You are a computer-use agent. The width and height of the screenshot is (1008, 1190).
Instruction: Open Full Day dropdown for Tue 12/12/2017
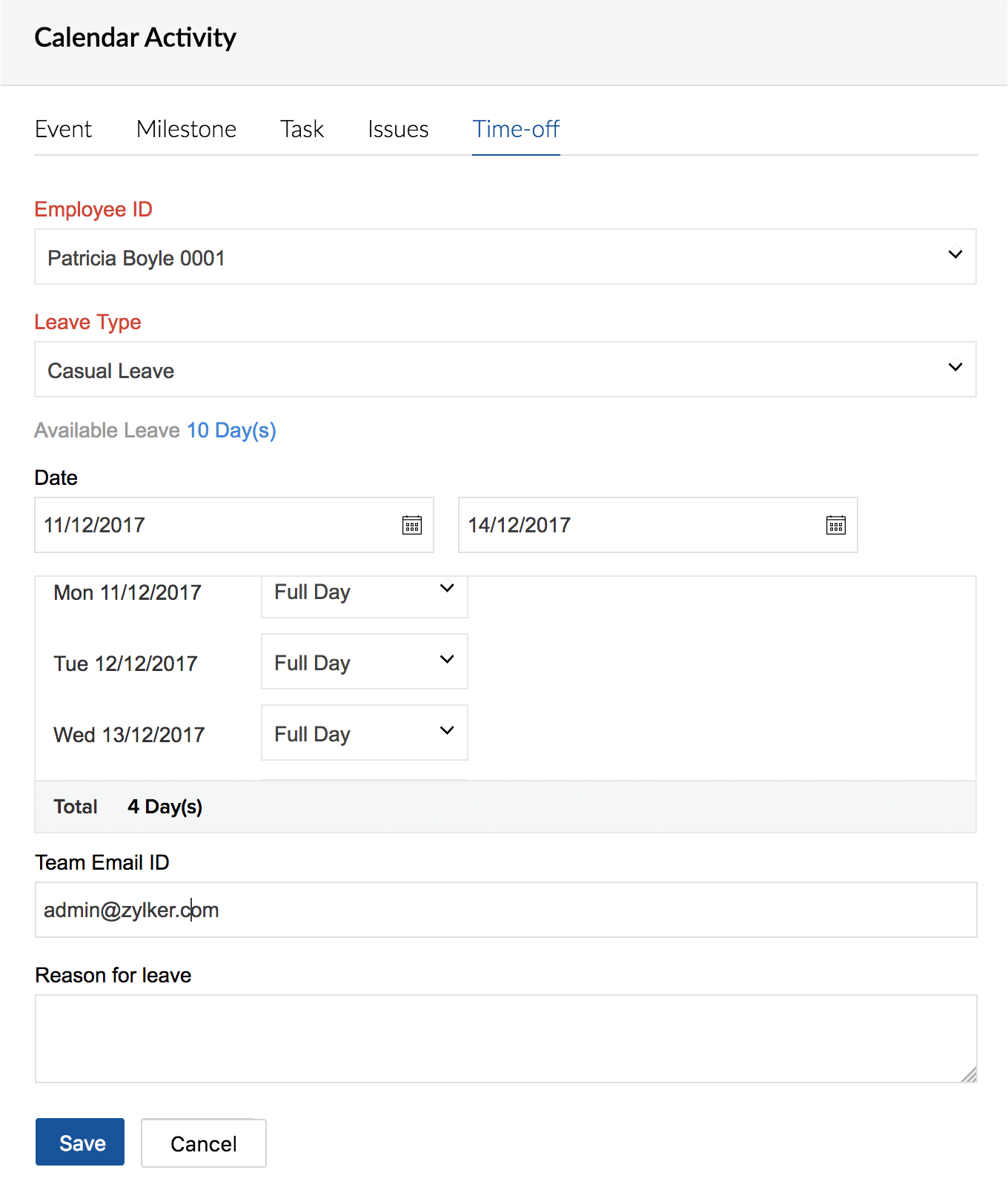click(x=365, y=661)
